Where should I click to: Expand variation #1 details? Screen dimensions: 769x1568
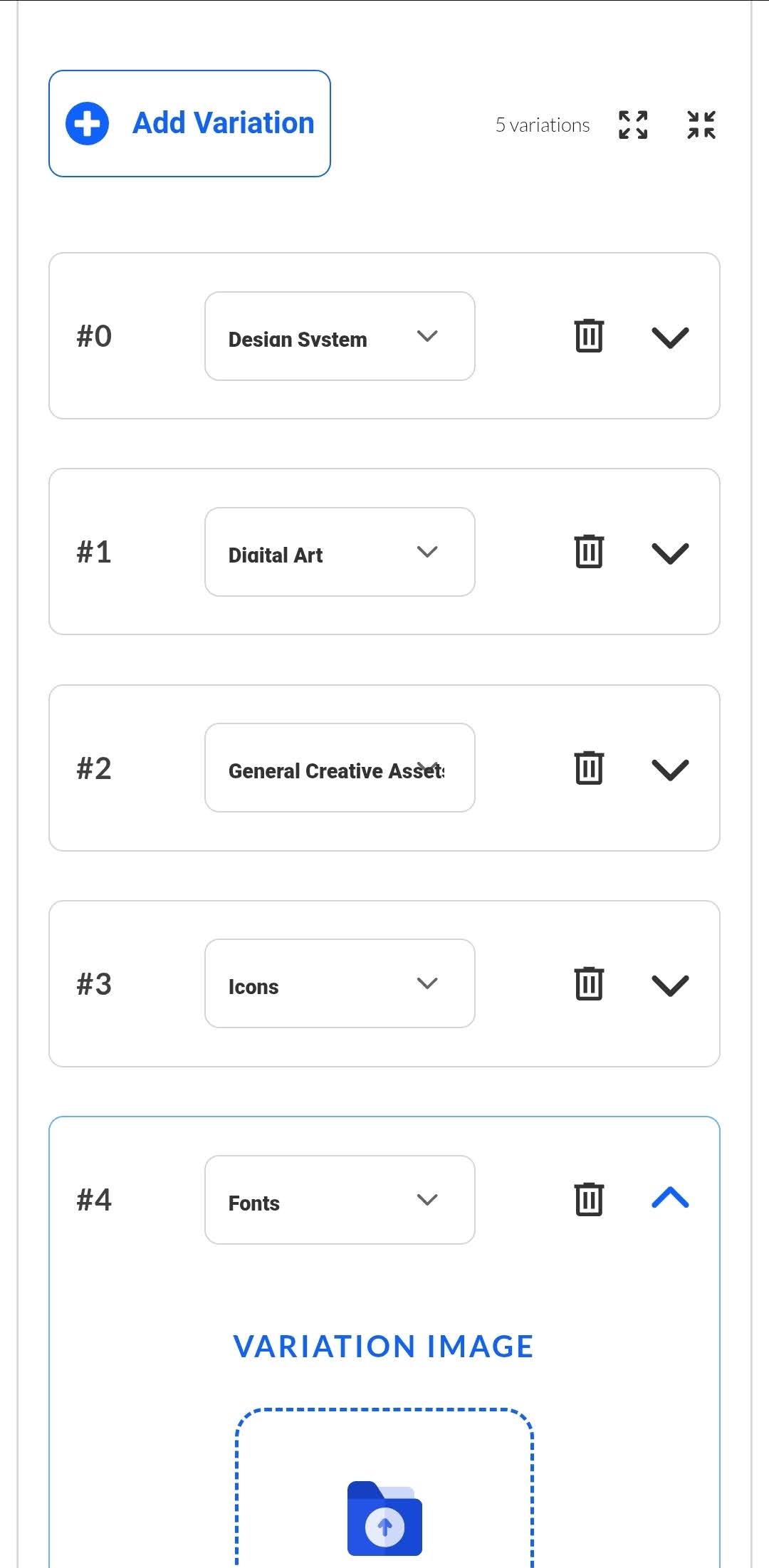coord(670,553)
